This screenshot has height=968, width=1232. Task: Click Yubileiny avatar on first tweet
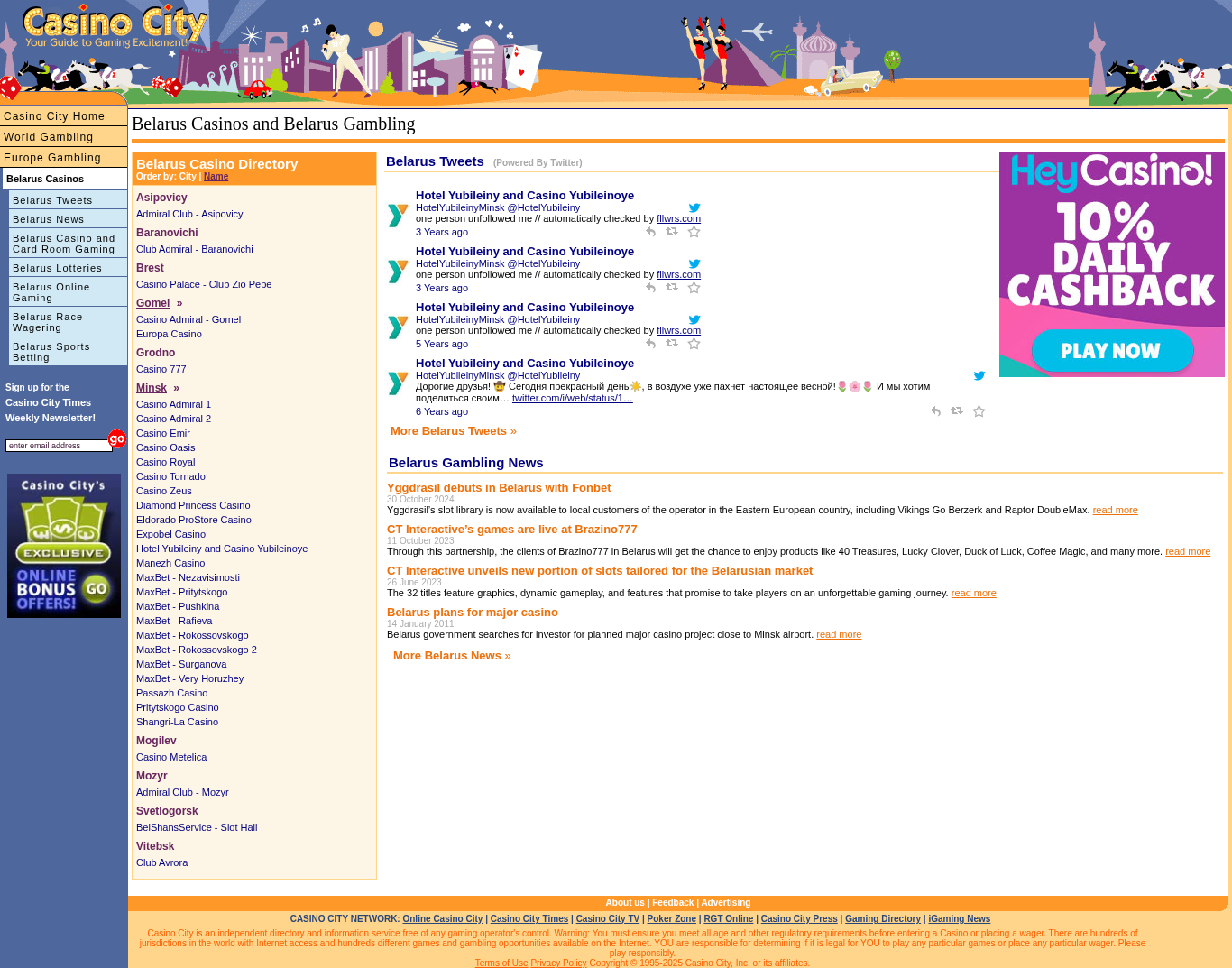point(398,216)
